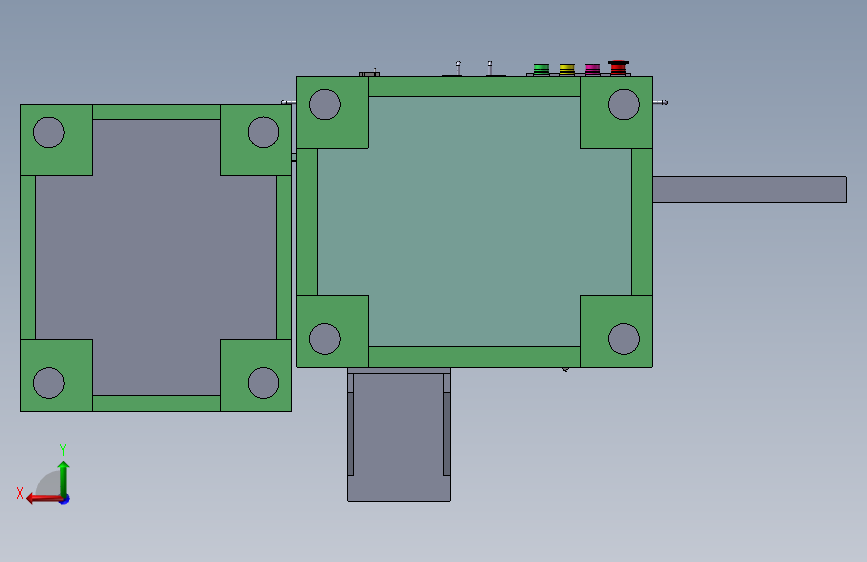This screenshot has height=562, width=867.
Task: Pick the top-right hole of the right frame
Action: tap(624, 104)
